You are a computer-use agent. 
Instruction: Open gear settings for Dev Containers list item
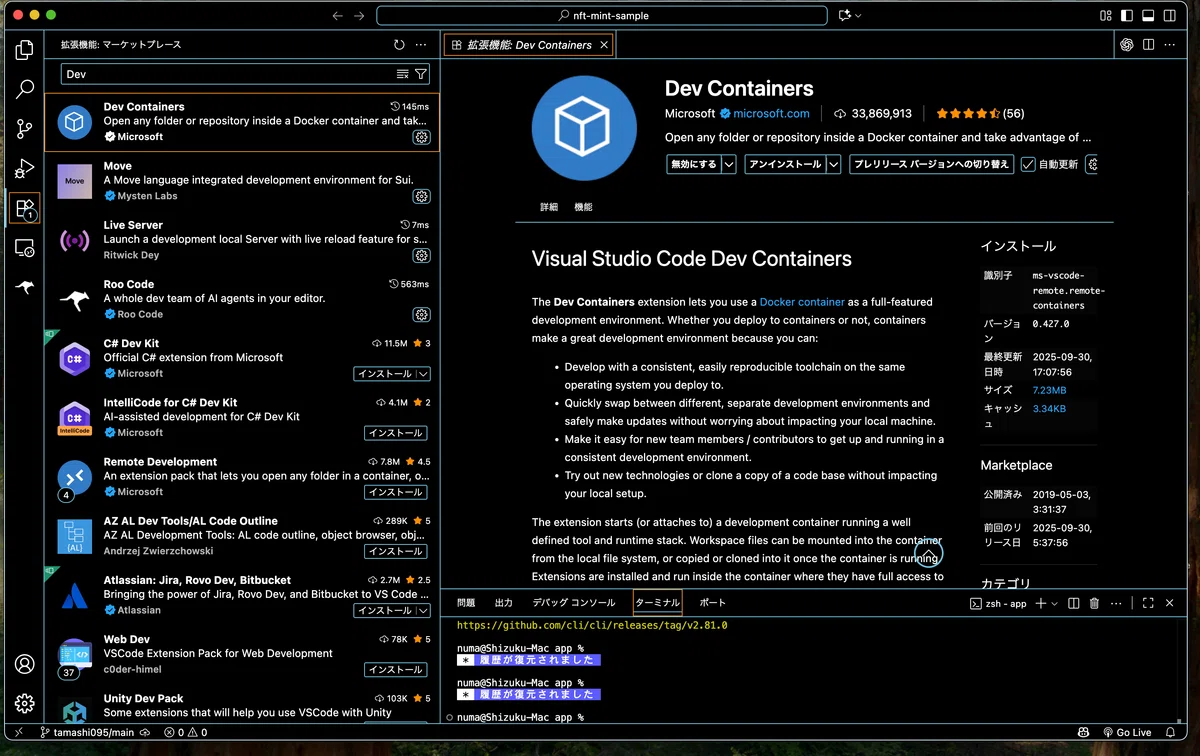click(x=421, y=137)
